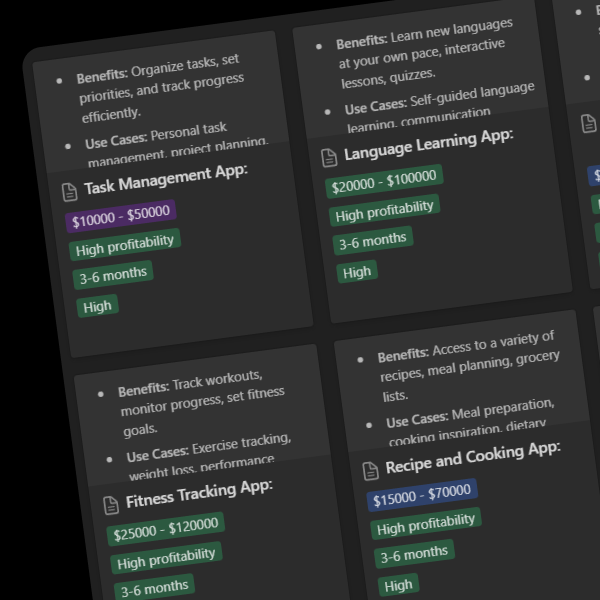Screen dimensions: 600x600
Task: Click the blue $15000 - $70000 tag
Action: pos(422,495)
